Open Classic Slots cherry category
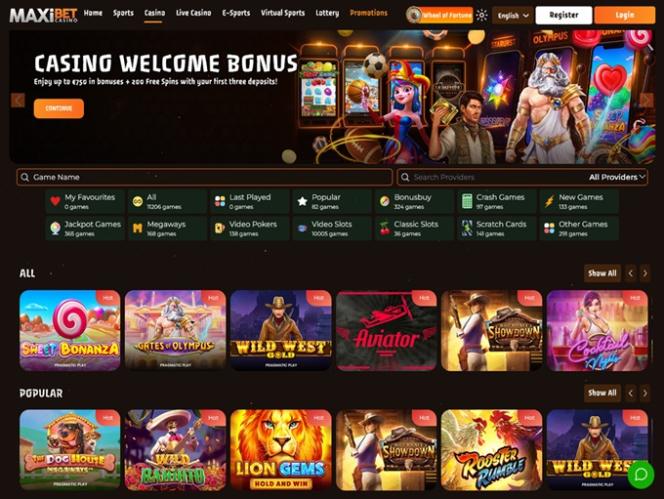 414,228
